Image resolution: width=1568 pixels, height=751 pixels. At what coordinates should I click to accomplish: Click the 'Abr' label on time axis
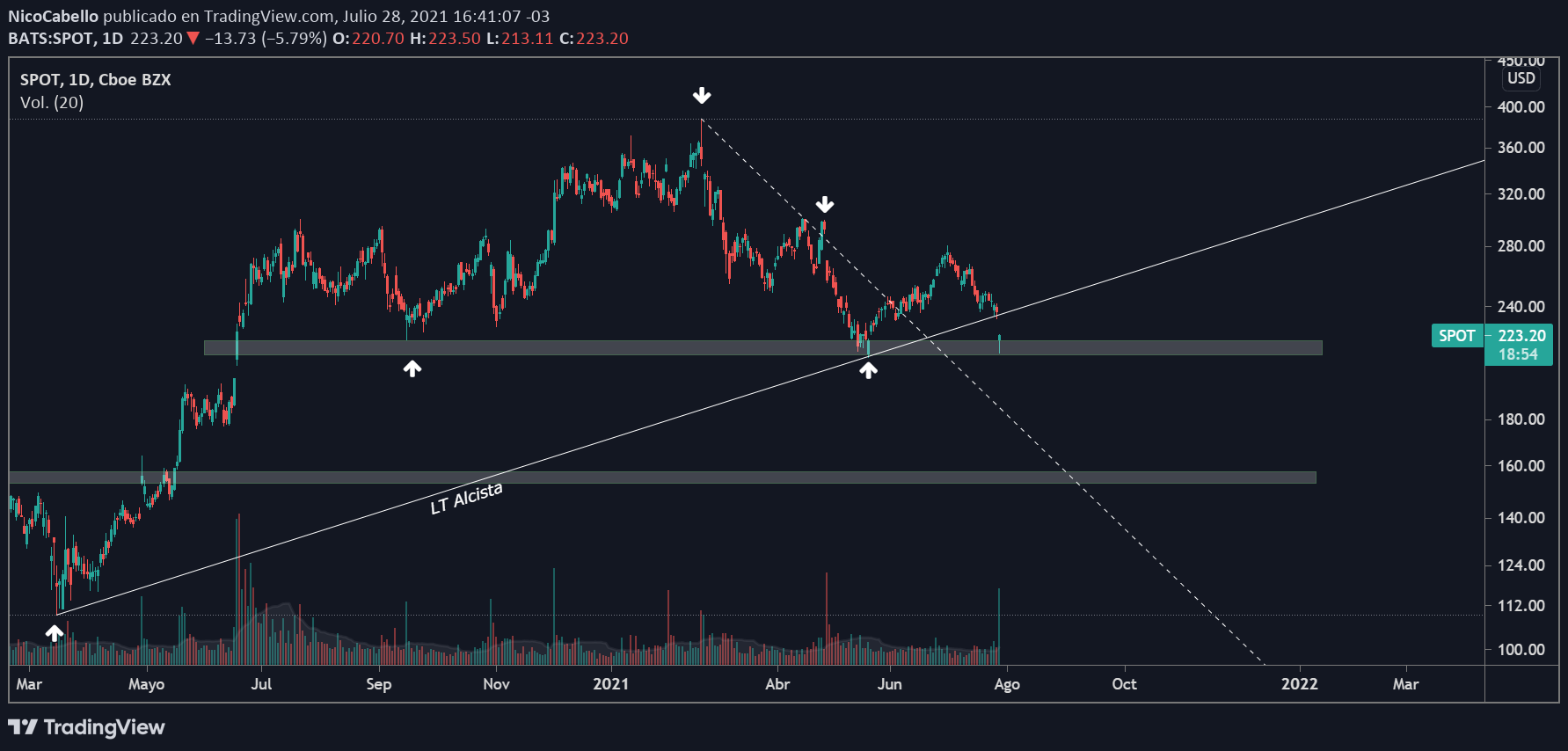(777, 683)
